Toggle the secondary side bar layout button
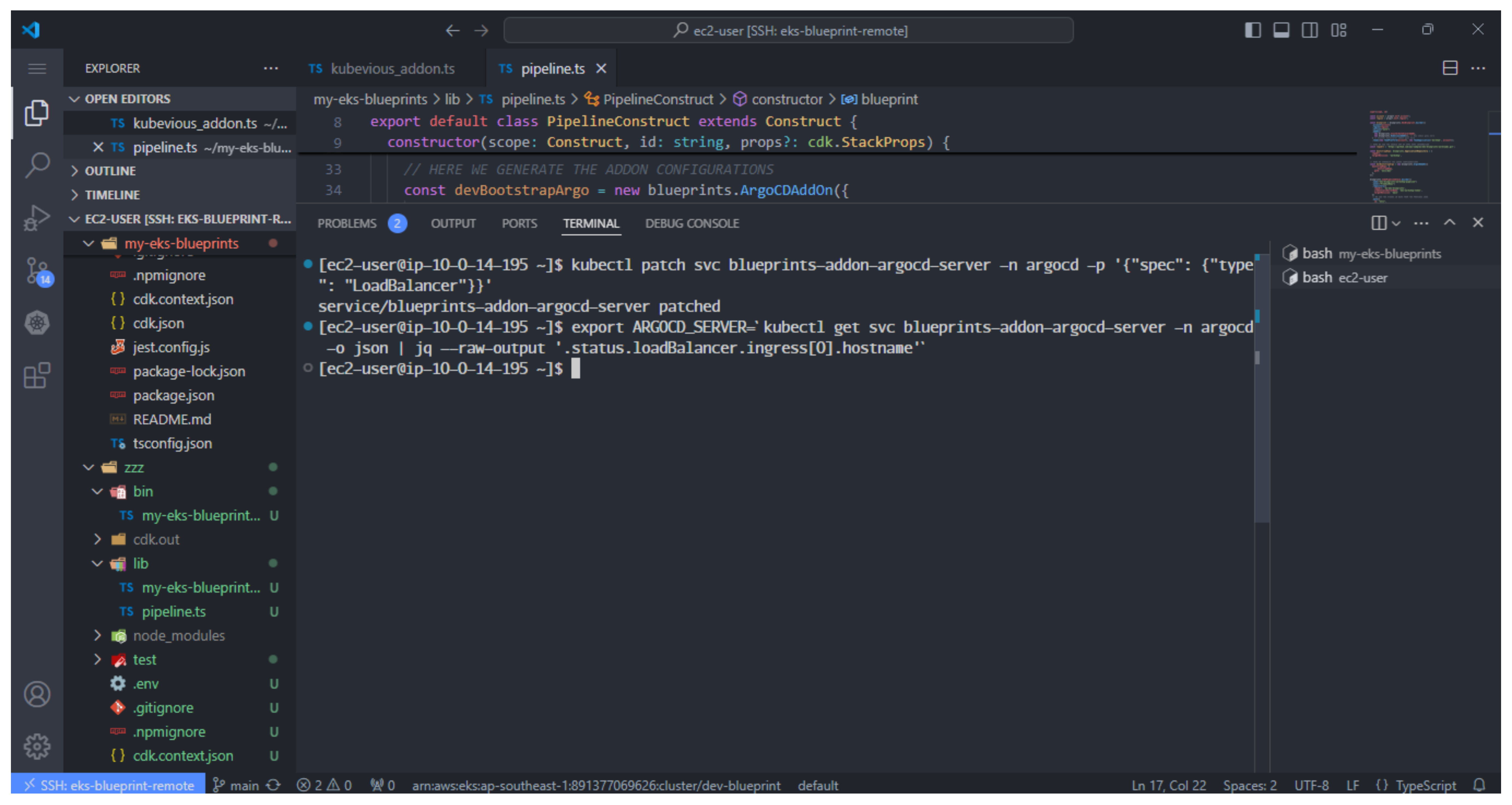Image resolution: width=1512 pixels, height=805 pixels. 1310,31
